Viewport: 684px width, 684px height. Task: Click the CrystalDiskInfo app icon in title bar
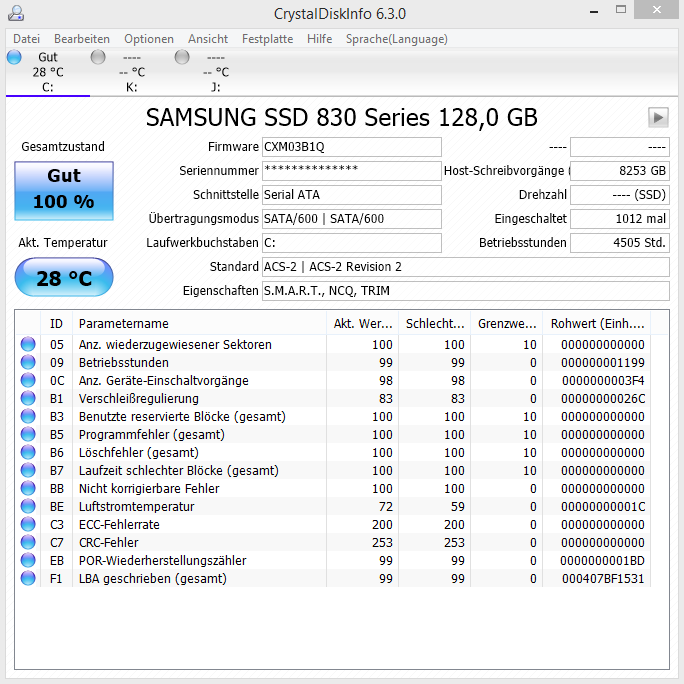(x=16, y=13)
